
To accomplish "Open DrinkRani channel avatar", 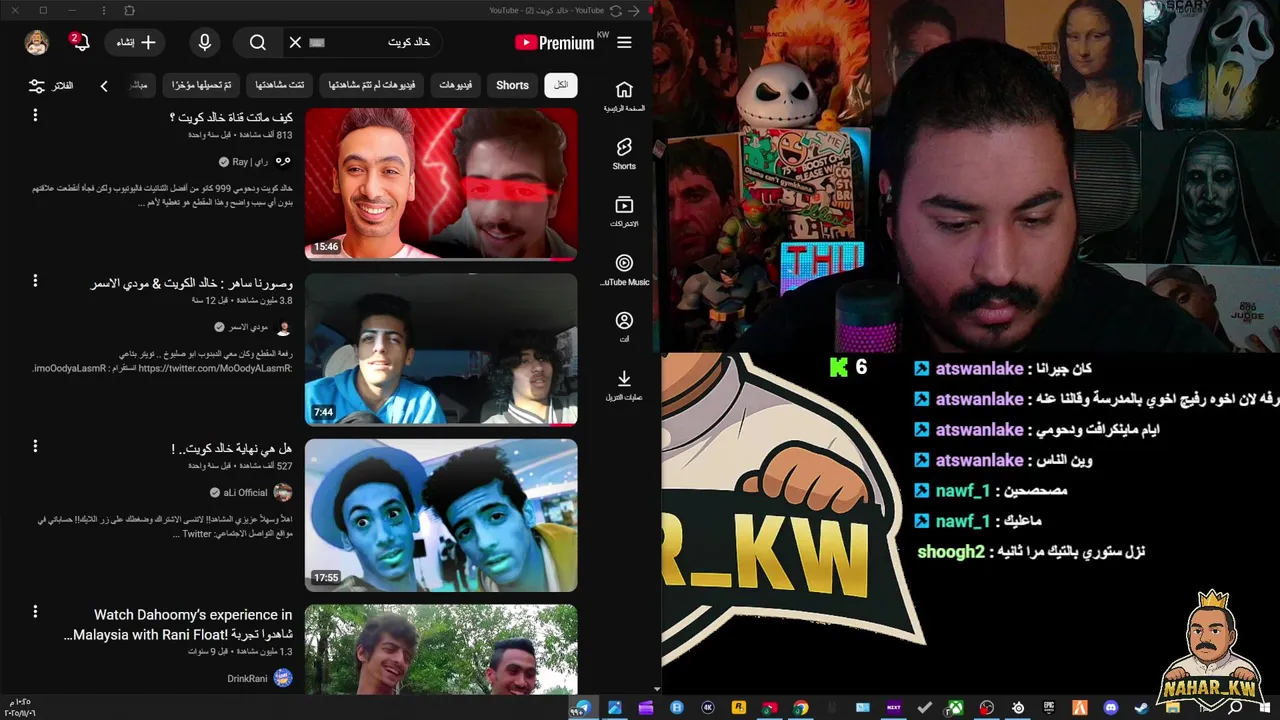I will [x=283, y=678].
